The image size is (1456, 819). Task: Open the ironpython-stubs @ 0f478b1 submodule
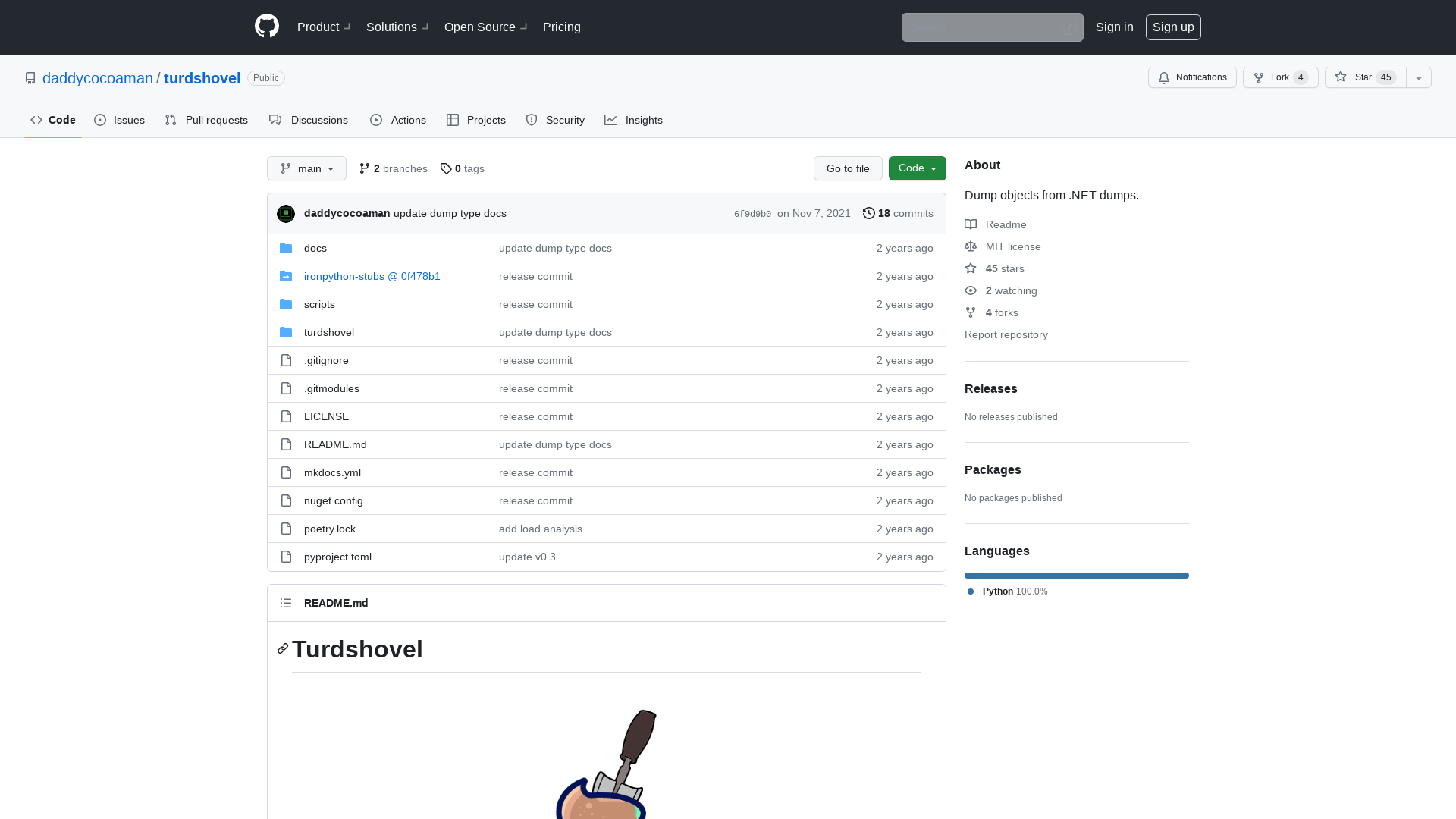(372, 276)
